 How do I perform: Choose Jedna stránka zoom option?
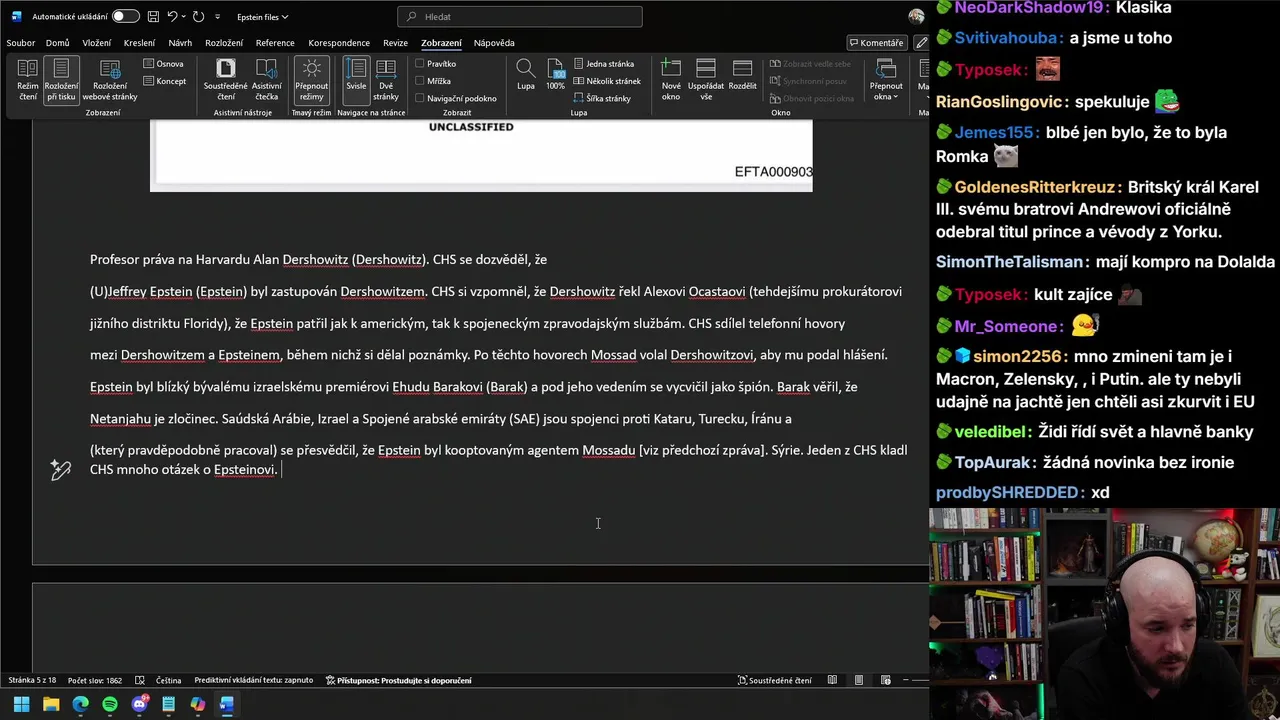point(604,64)
